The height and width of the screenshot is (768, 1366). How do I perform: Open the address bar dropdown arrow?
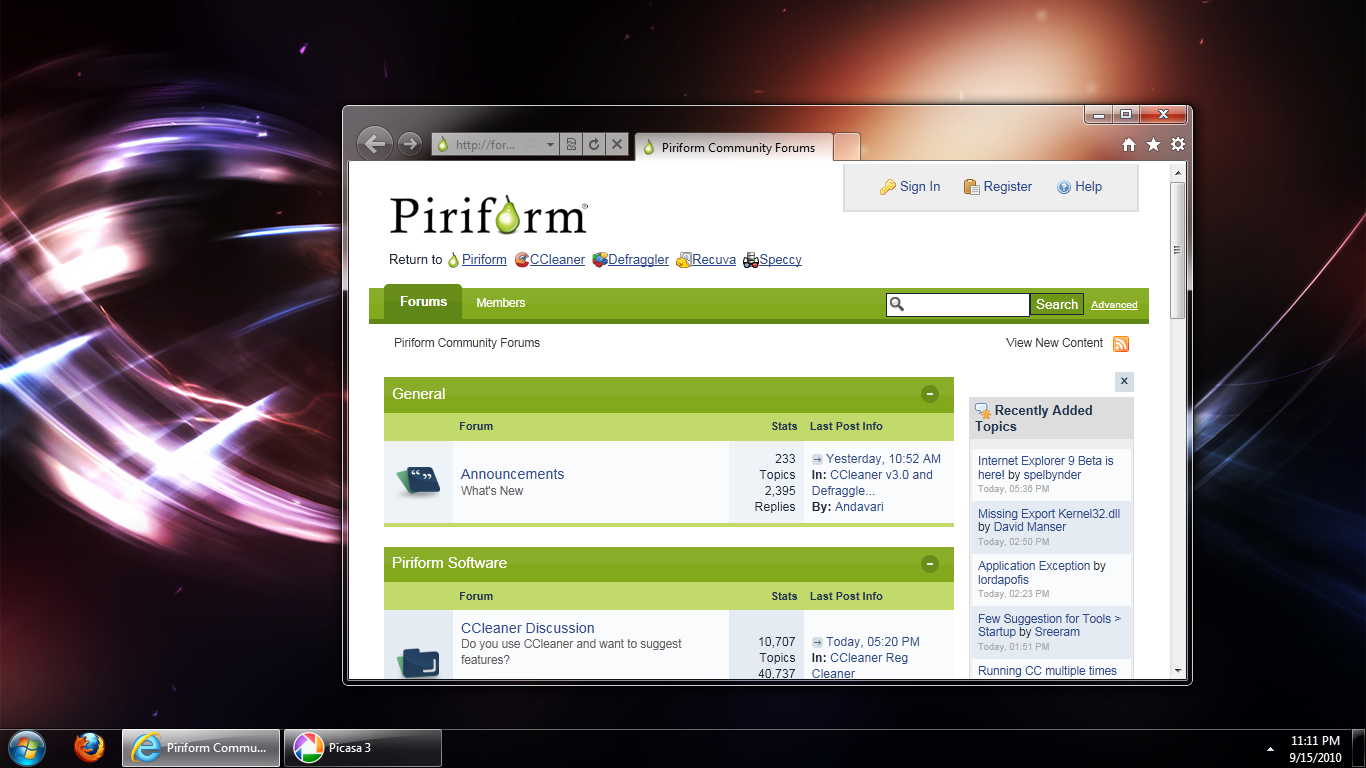(550, 144)
